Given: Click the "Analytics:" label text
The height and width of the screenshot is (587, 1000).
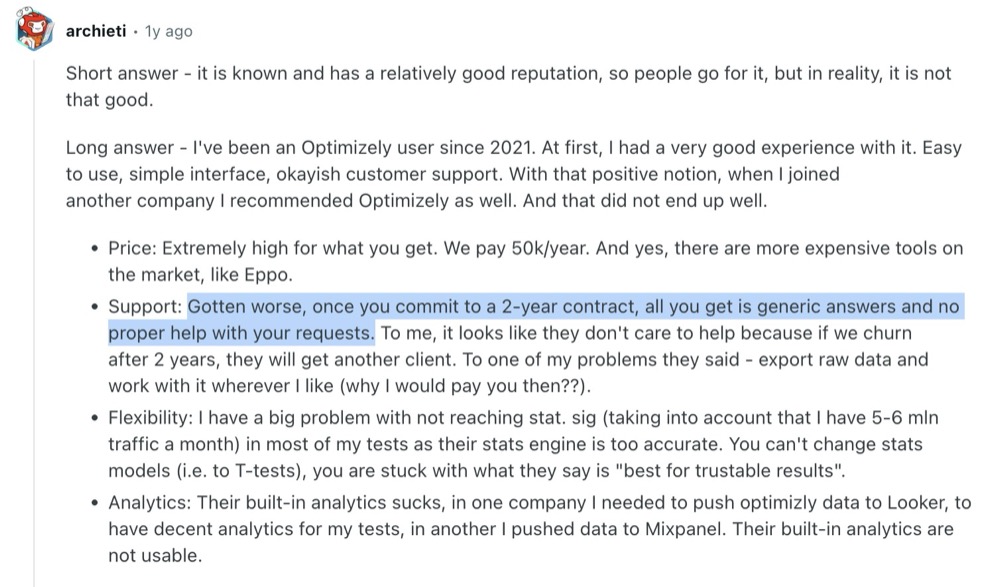Looking at the screenshot, I should coord(149,503).
